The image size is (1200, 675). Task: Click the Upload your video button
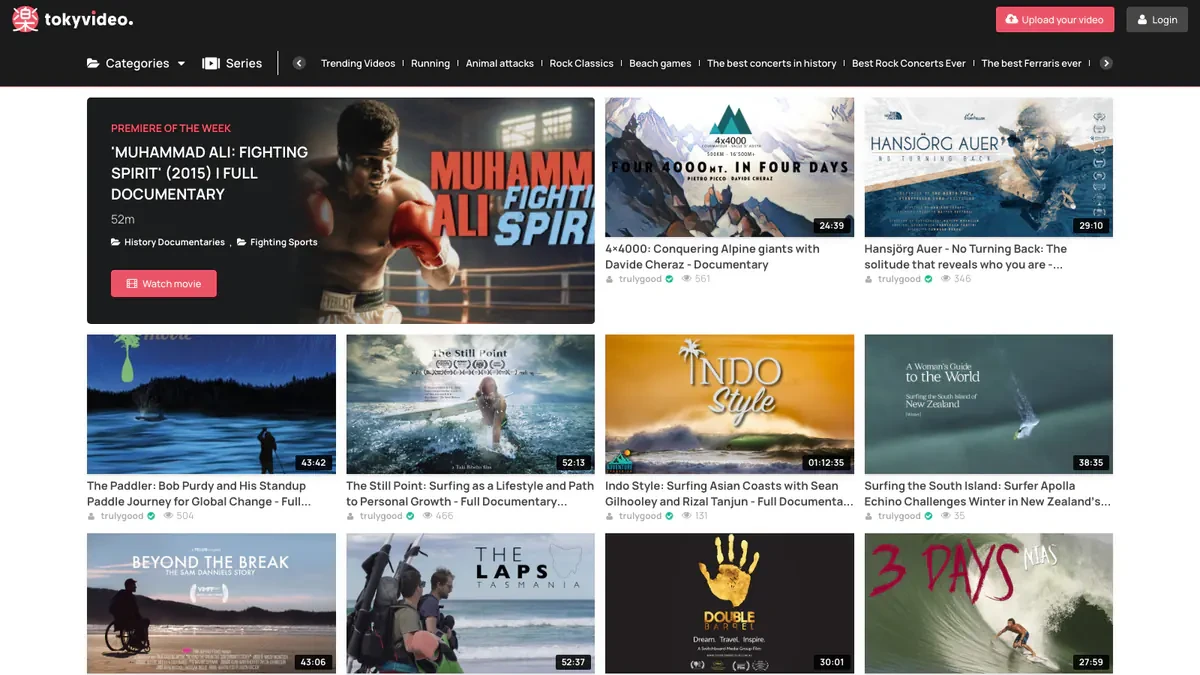click(x=1055, y=20)
